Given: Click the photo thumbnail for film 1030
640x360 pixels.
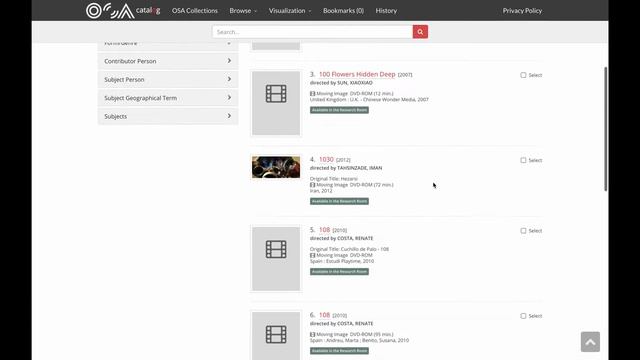Looking at the screenshot, I should coord(276,167).
